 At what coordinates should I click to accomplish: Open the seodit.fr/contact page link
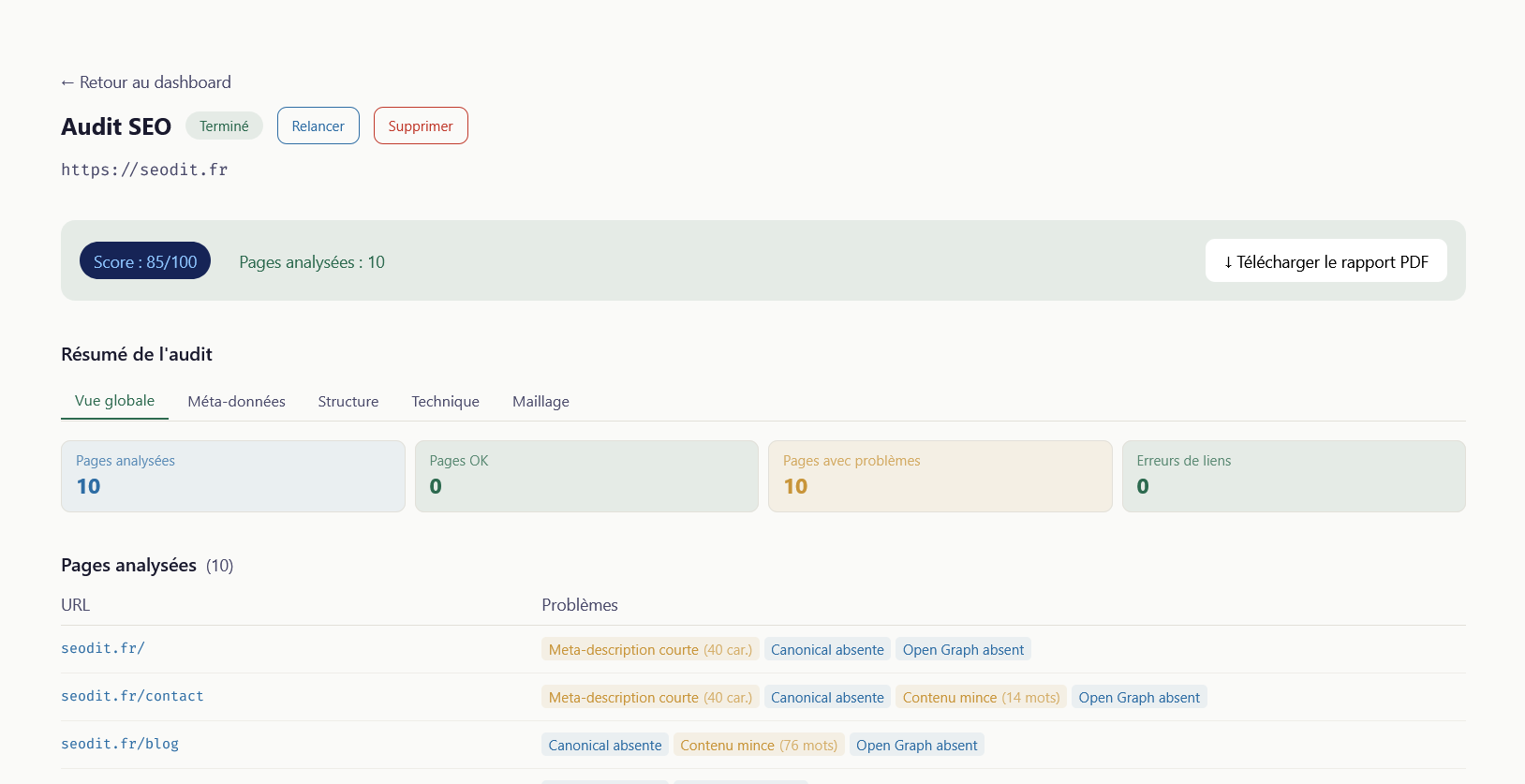click(132, 696)
